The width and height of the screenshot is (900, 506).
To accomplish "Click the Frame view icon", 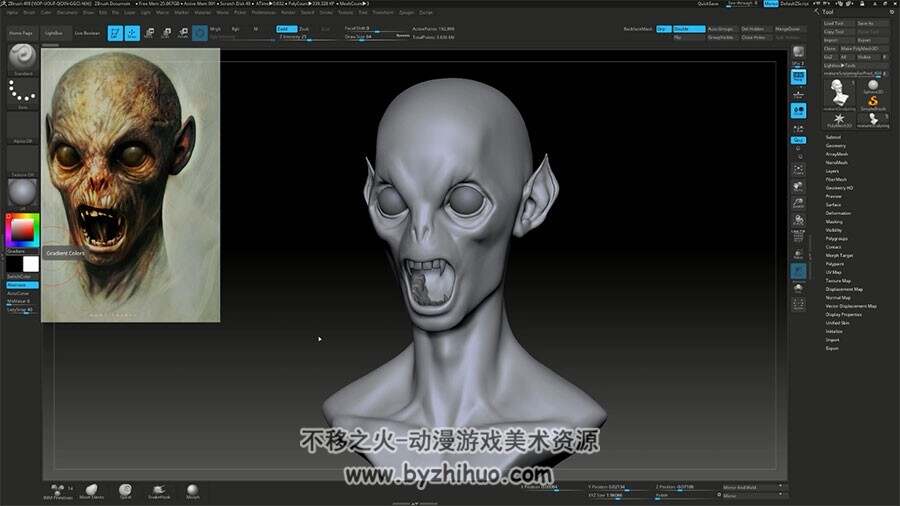I will point(798,170).
